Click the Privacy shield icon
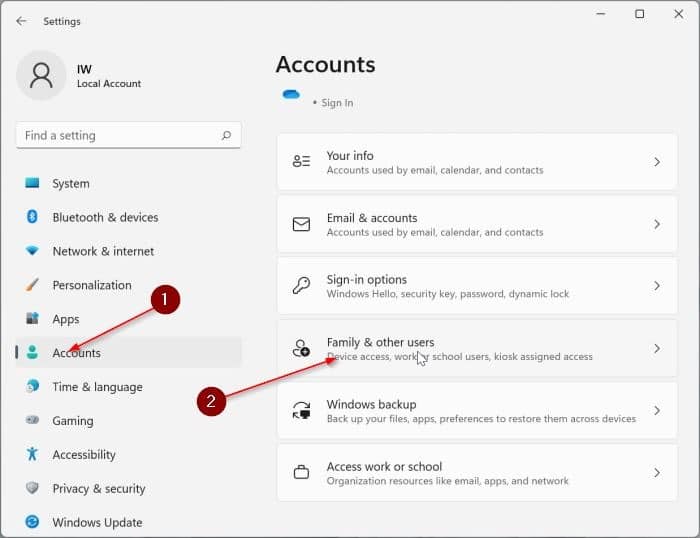The height and width of the screenshot is (538, 700). coord(32,488)
